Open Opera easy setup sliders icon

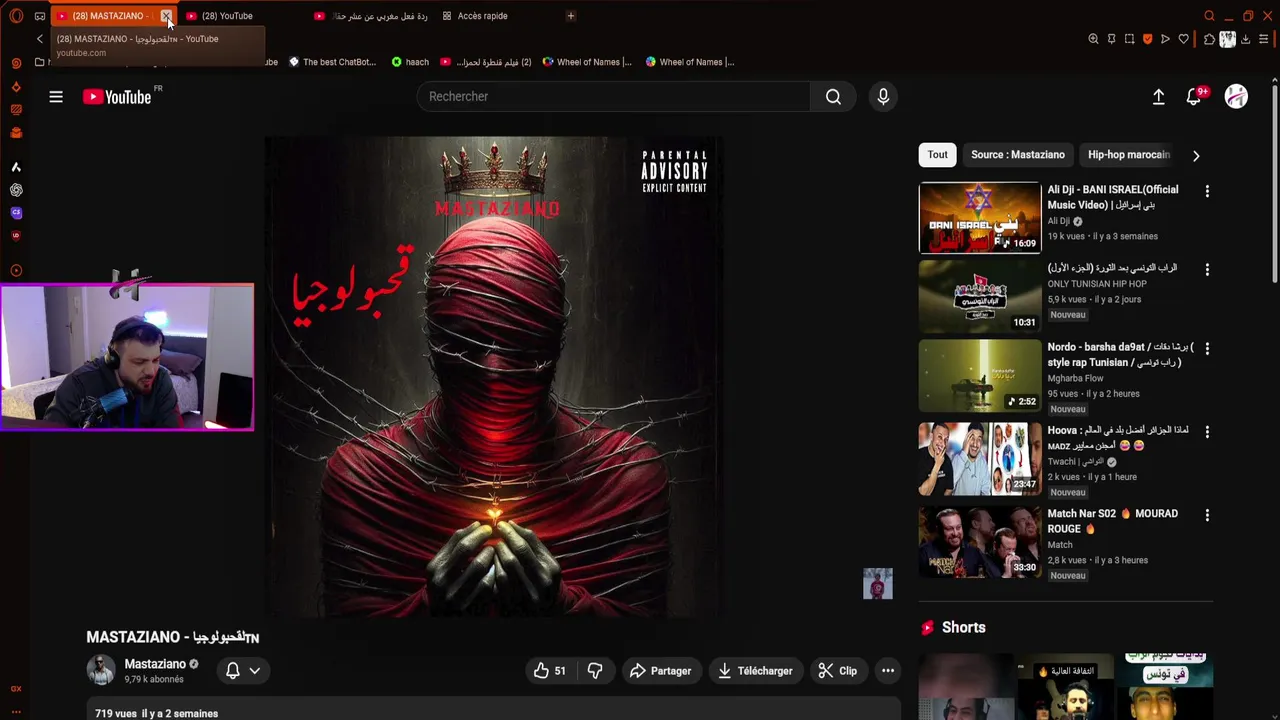(1264, 39)
